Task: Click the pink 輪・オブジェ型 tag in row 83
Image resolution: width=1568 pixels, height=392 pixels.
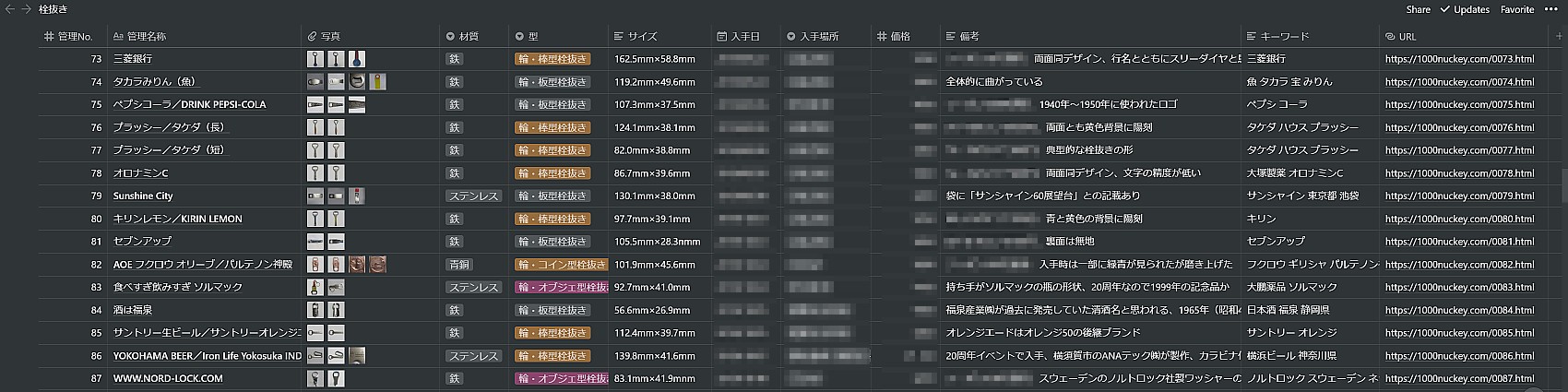Action: [x=561, y=288]
